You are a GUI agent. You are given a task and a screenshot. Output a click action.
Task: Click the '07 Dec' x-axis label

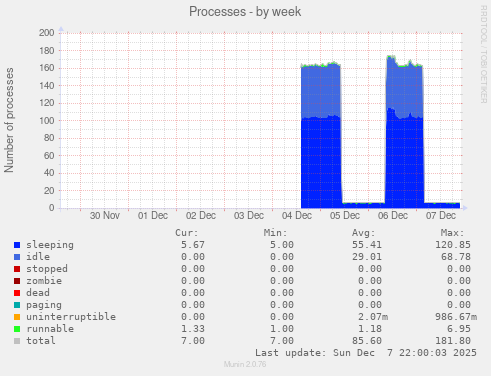tap(441, 216)
